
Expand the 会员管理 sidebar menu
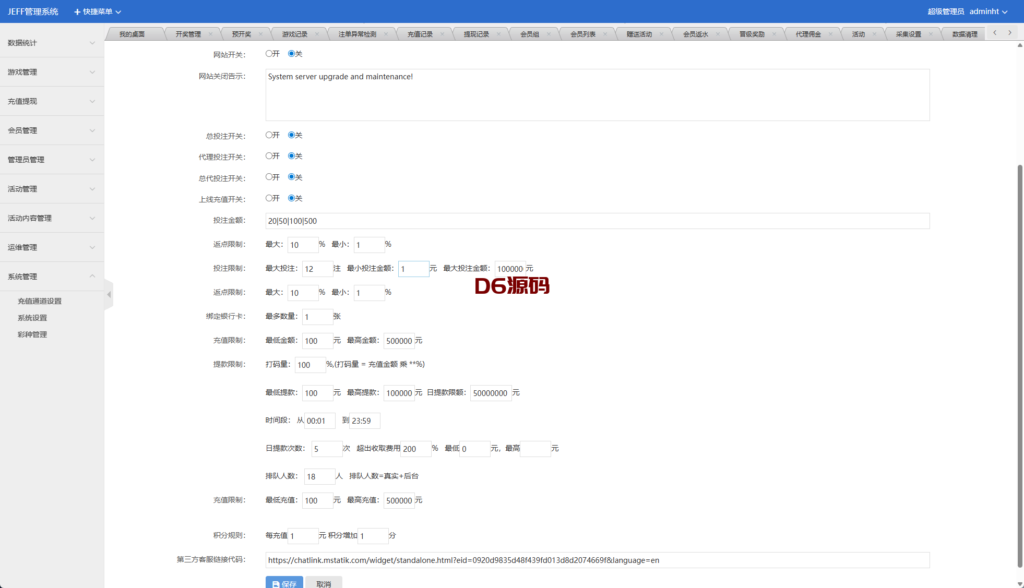pos(52,130)
